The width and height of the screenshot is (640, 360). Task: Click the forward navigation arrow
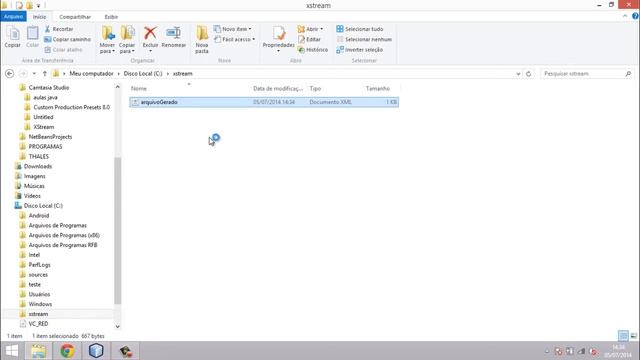(23, 73)
